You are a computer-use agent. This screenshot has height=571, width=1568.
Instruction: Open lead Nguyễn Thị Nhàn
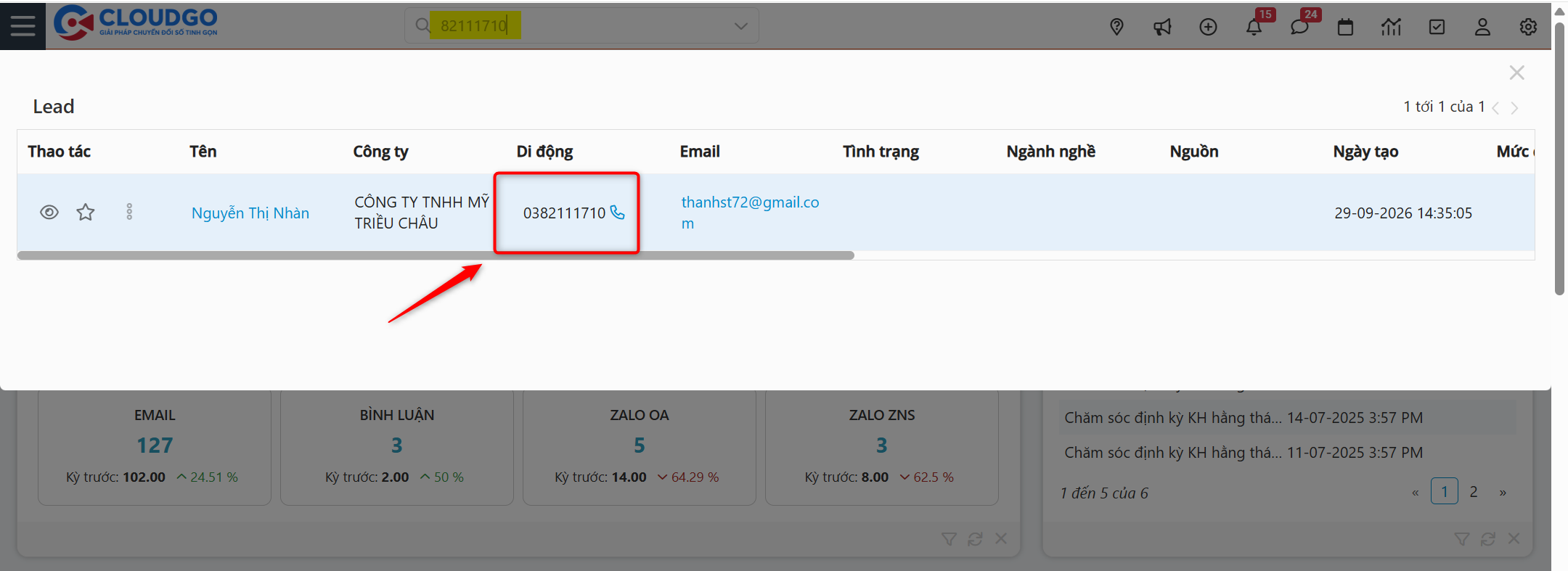[250, 213]
